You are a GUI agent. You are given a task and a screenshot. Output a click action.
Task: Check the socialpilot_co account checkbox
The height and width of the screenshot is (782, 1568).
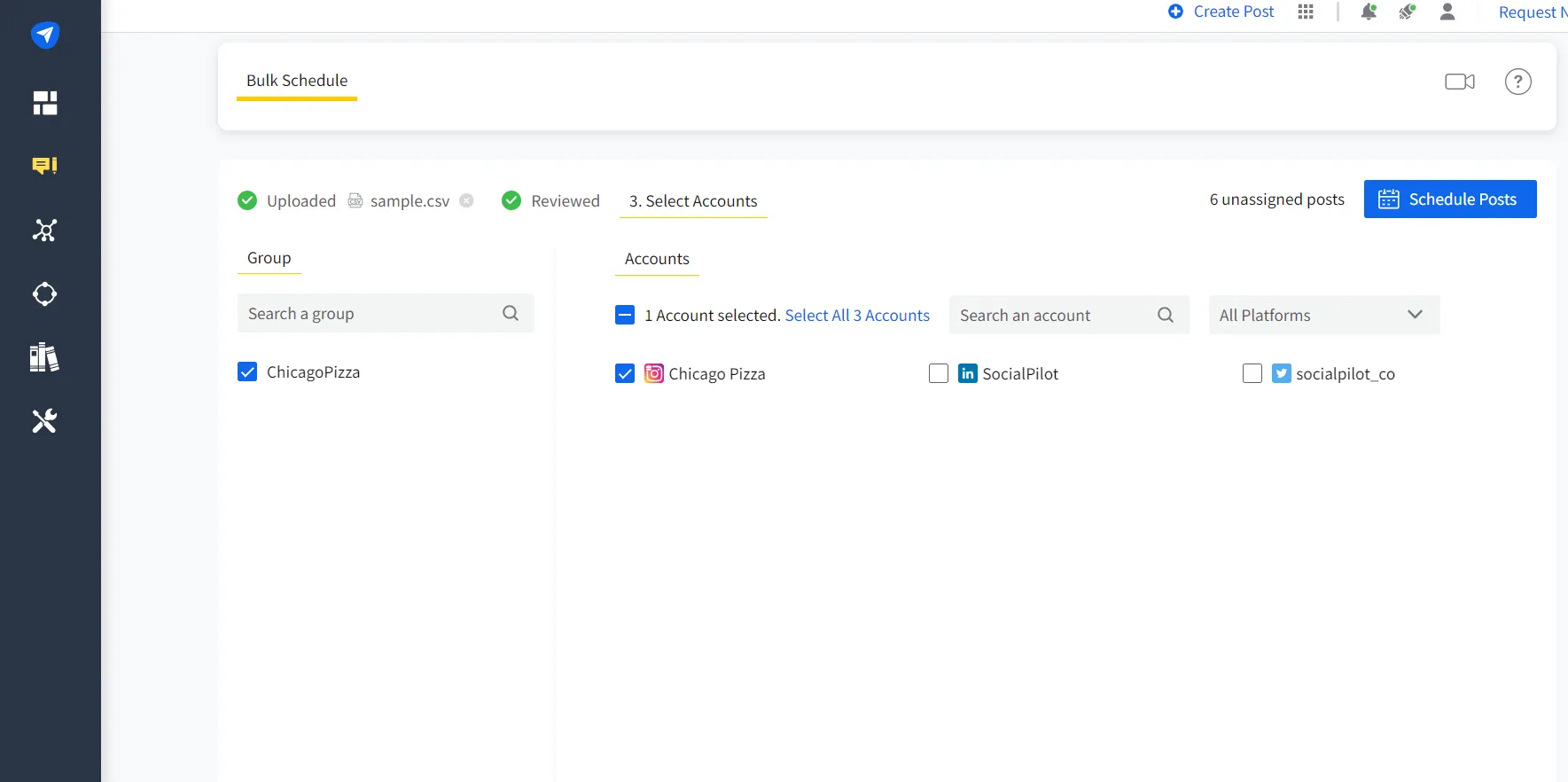(1252, 373)
